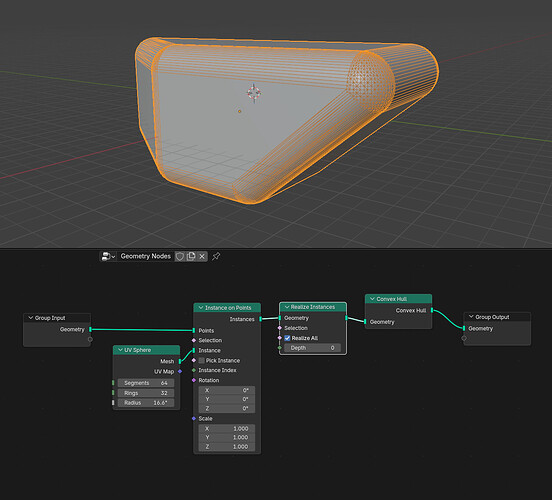
Task: Click the Realize Instances Geometry input socket
Action: [280, 318]
